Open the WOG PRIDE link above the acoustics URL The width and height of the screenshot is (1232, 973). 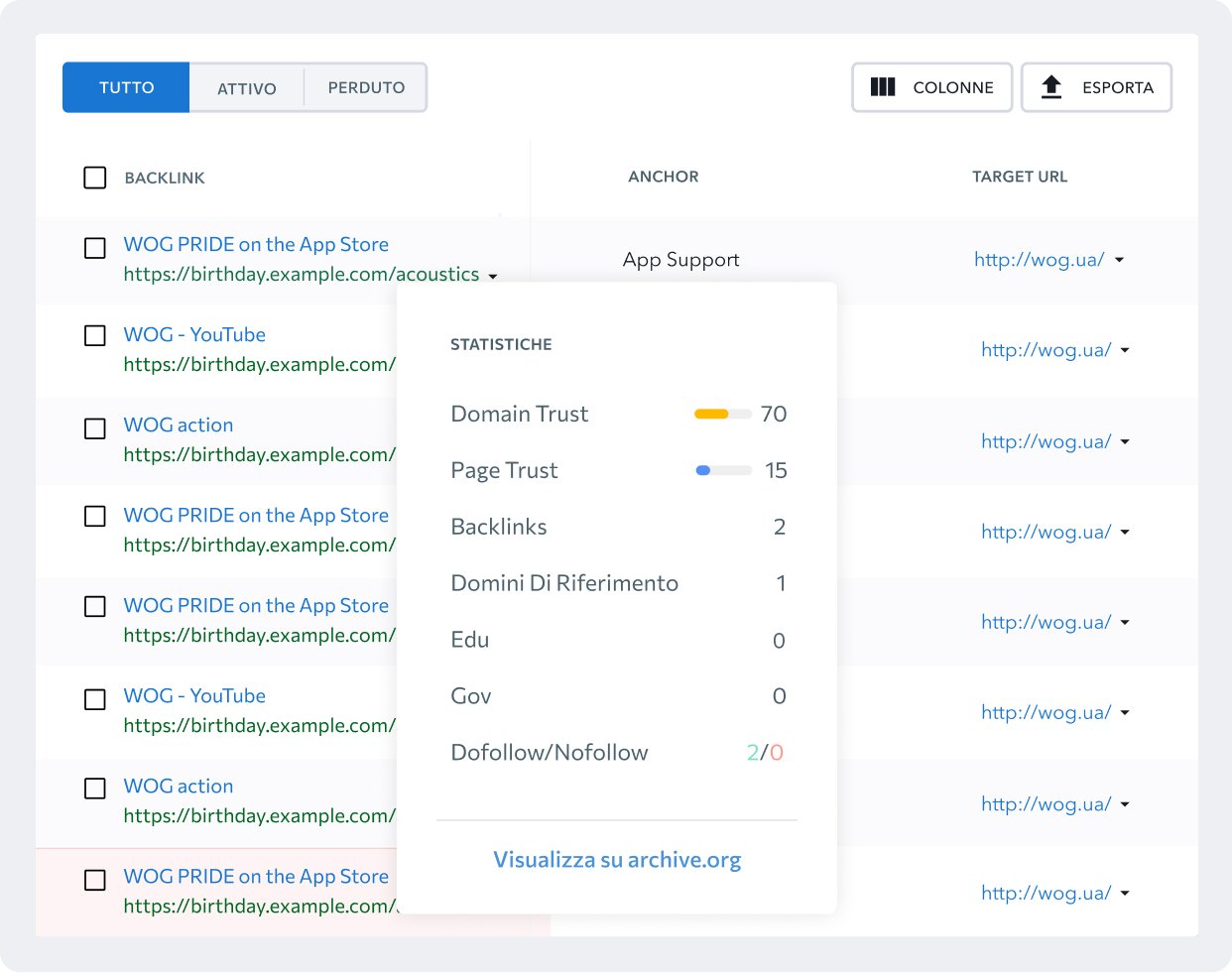tap(256, 244)
